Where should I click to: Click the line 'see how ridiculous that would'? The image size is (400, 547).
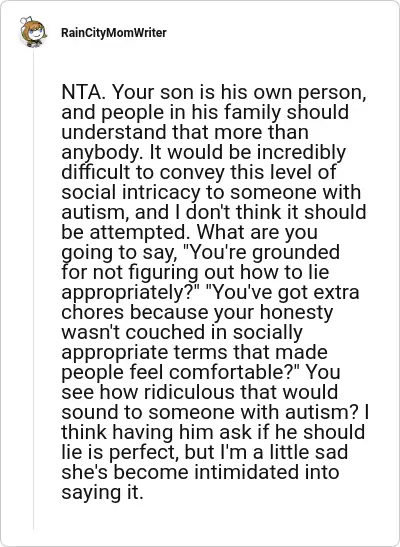pos(199,392)
